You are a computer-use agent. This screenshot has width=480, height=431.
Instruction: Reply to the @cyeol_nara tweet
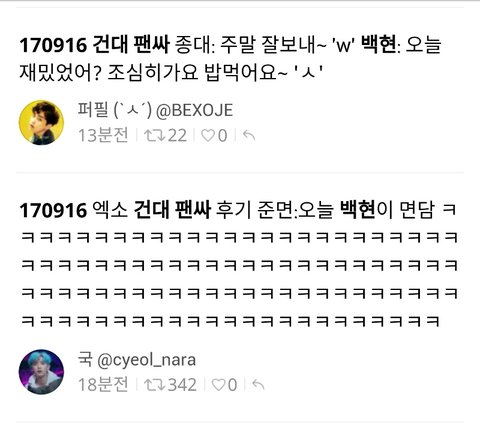click(x=258, y=385)
